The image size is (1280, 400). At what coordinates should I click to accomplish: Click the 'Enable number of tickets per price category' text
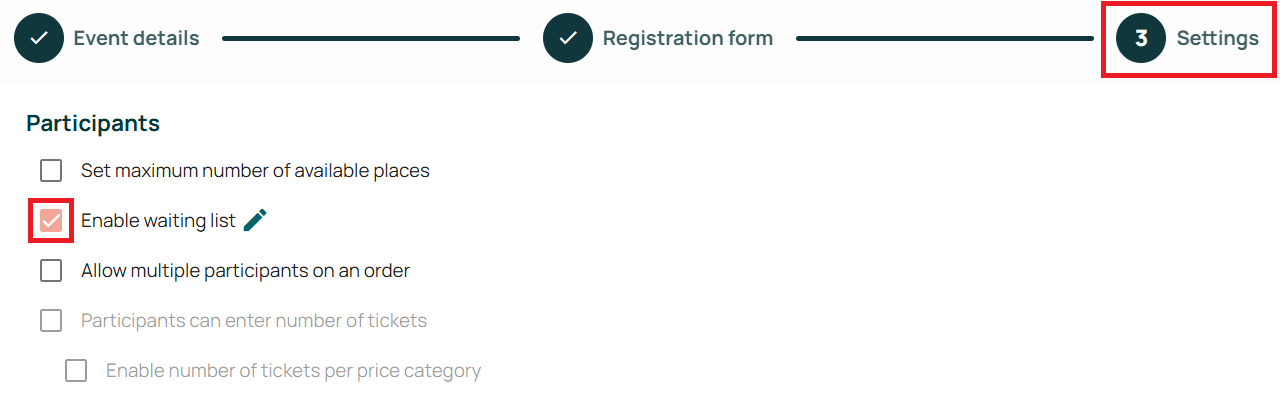point(293,371)
